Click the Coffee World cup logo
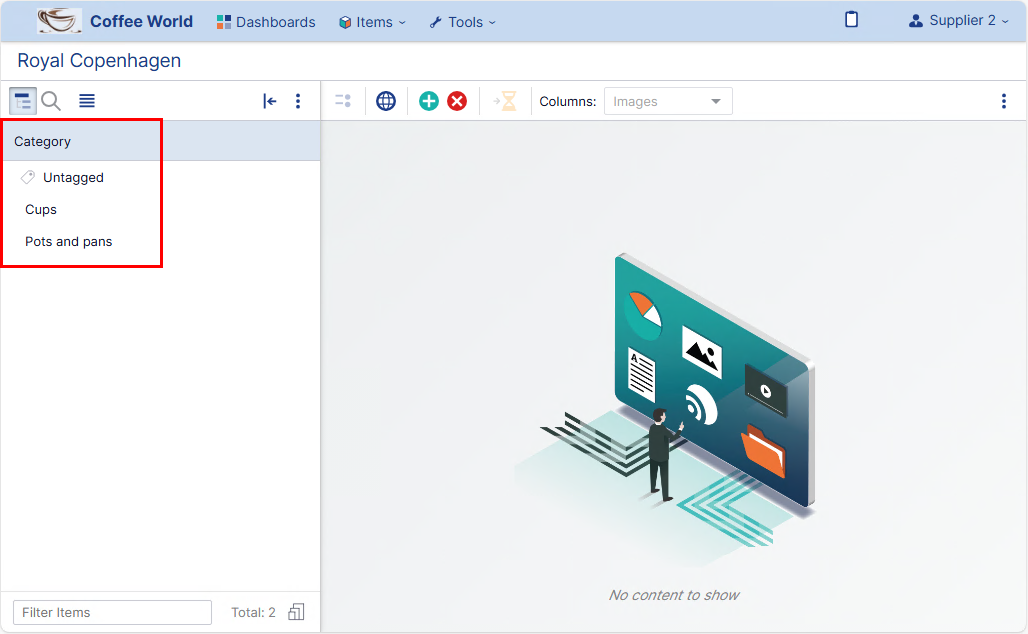Screen dimensions: 1028x634 pyautogui.click(x=59, y=21)
